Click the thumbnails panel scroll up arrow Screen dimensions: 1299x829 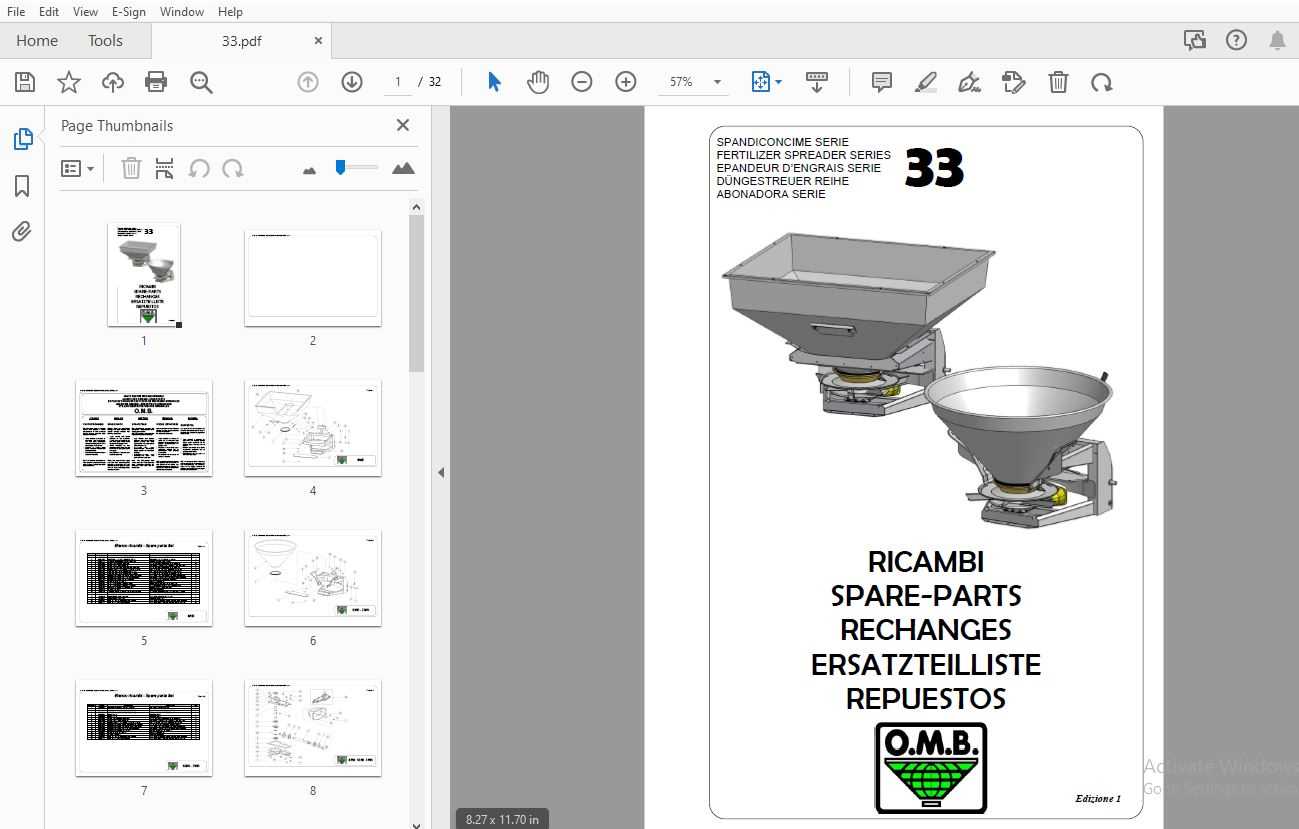(417, 208)
